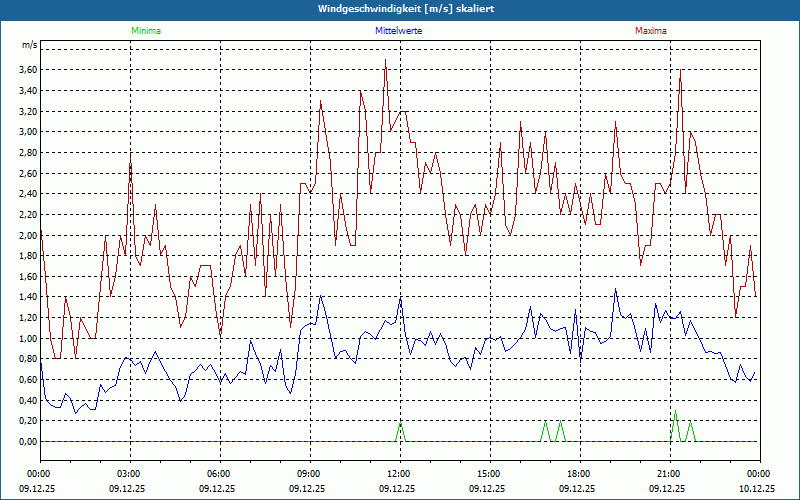800x500 pixels.
Task: Click the green minima spike at 12:00
Action: [401, 422]
